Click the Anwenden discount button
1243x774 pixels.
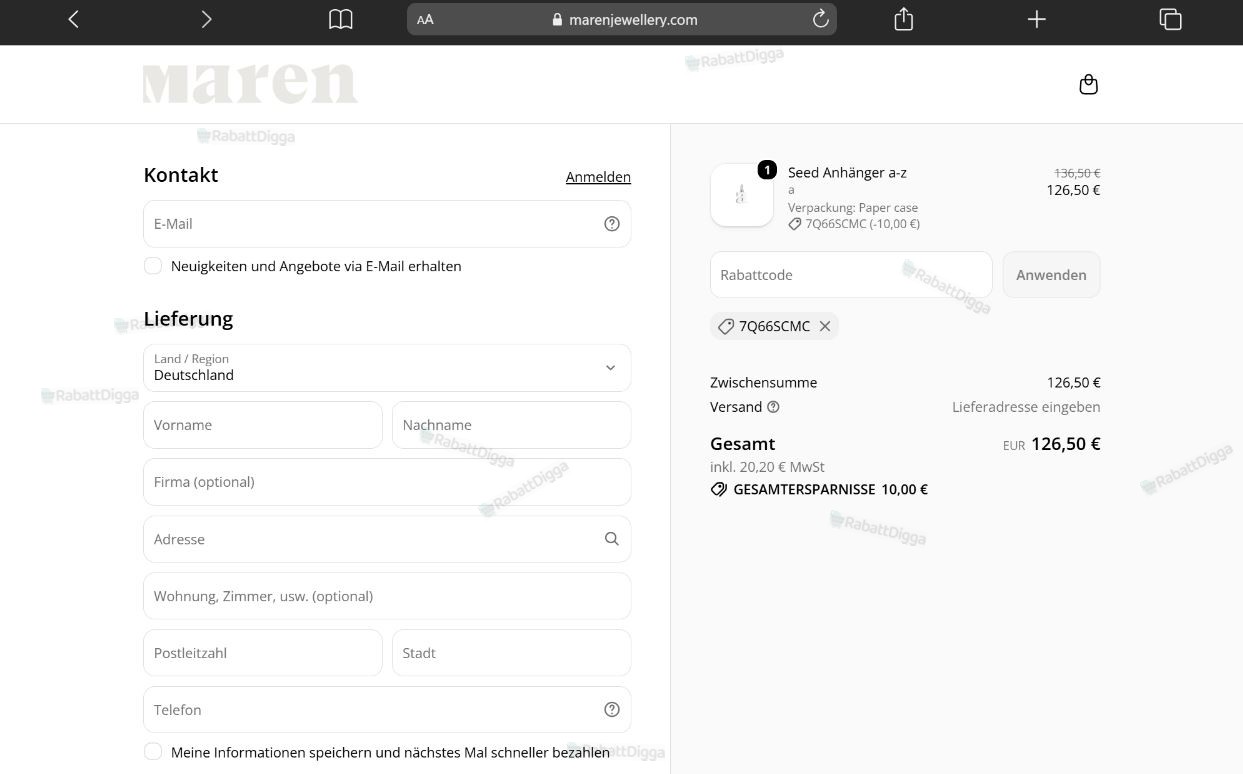1051,275
